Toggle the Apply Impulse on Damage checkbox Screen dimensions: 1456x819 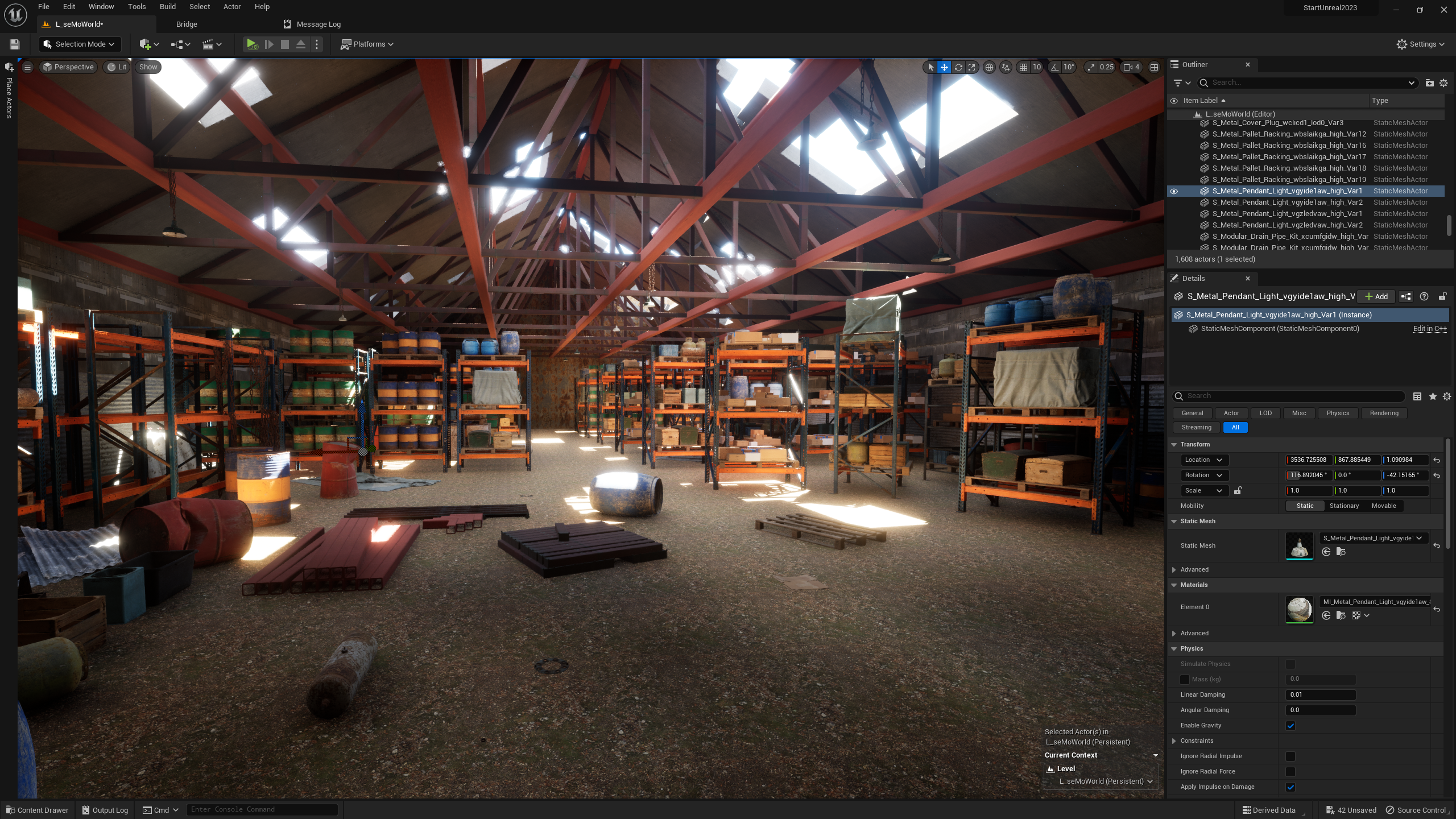tap(1290, 787)
